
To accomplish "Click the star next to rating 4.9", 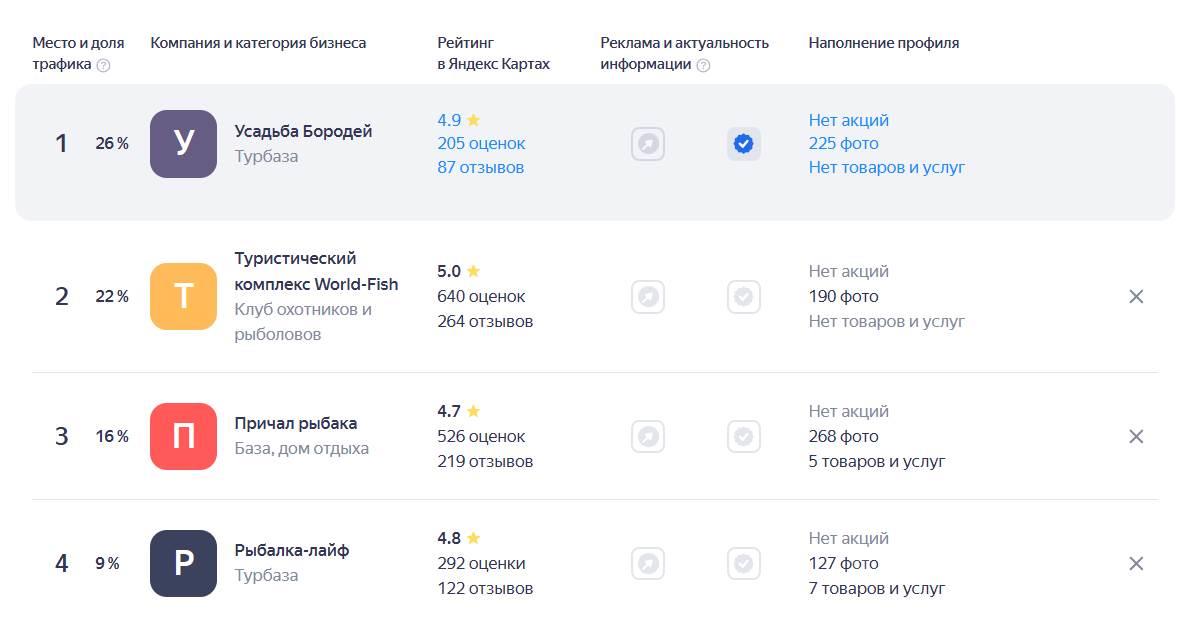I will 474,120.
